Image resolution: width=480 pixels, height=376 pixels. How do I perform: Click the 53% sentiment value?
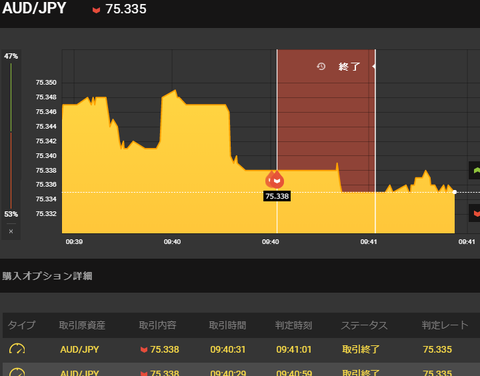11,214
